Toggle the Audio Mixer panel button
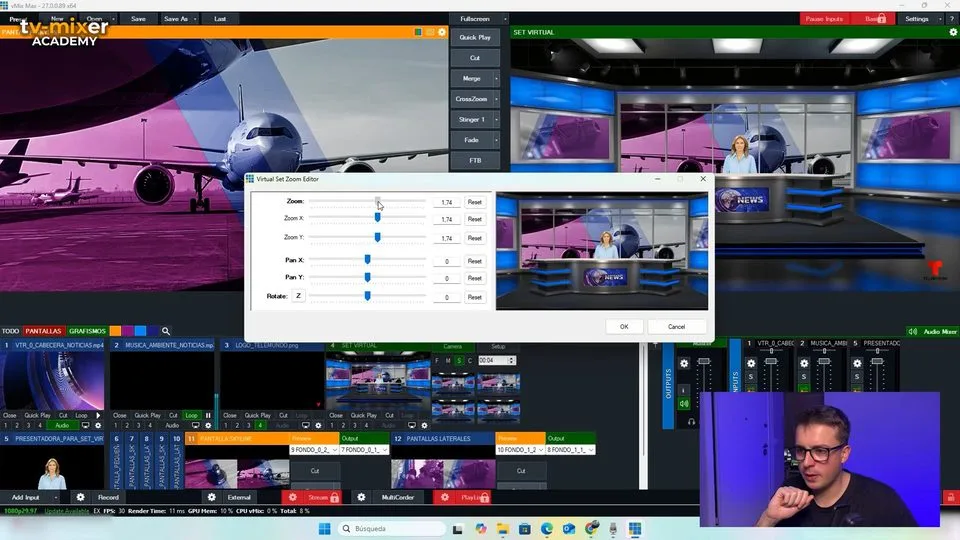The width and height of the screenshot is (960, 540). pyautogui.click(x=933, y=331)
